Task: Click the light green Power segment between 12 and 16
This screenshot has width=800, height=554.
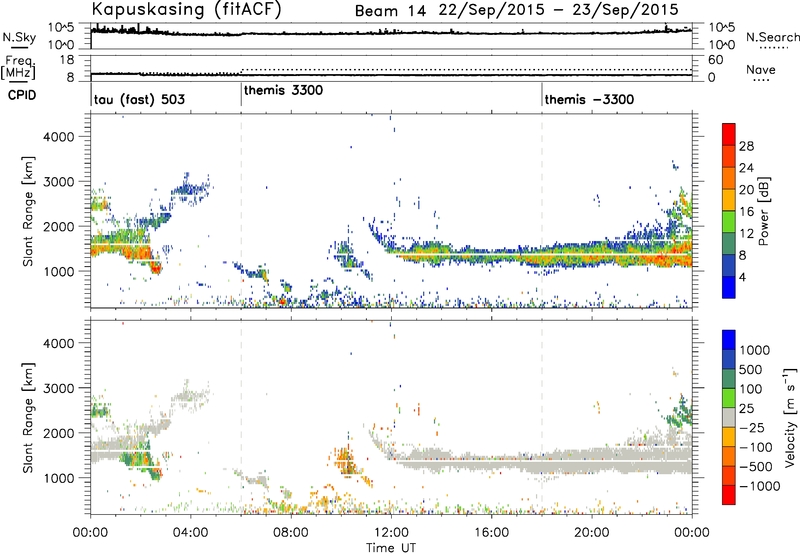Action: [729, 221]
